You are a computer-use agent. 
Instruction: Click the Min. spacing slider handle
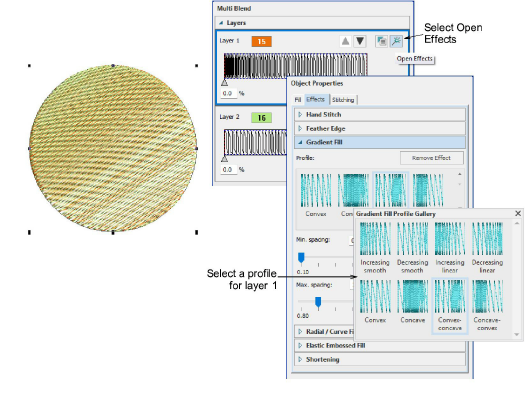click(x=301, y=258)
